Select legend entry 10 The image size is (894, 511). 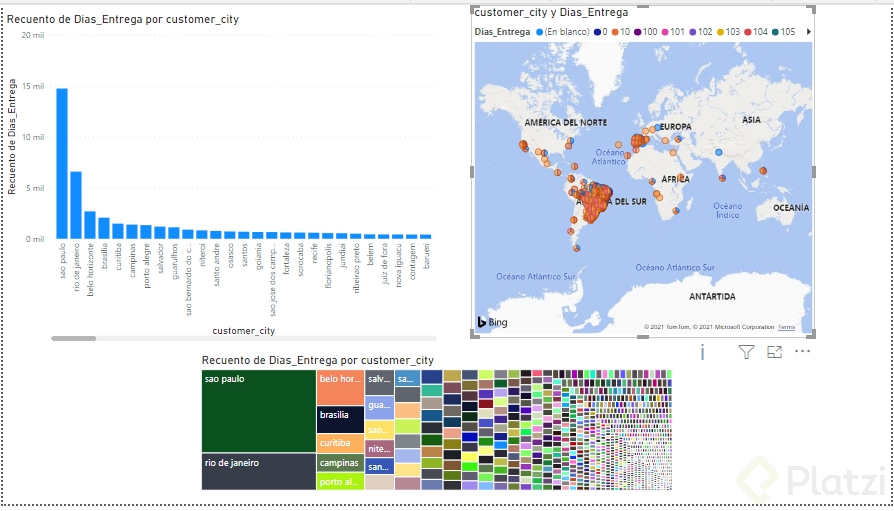pyautogui.click(x=621, y=32)
